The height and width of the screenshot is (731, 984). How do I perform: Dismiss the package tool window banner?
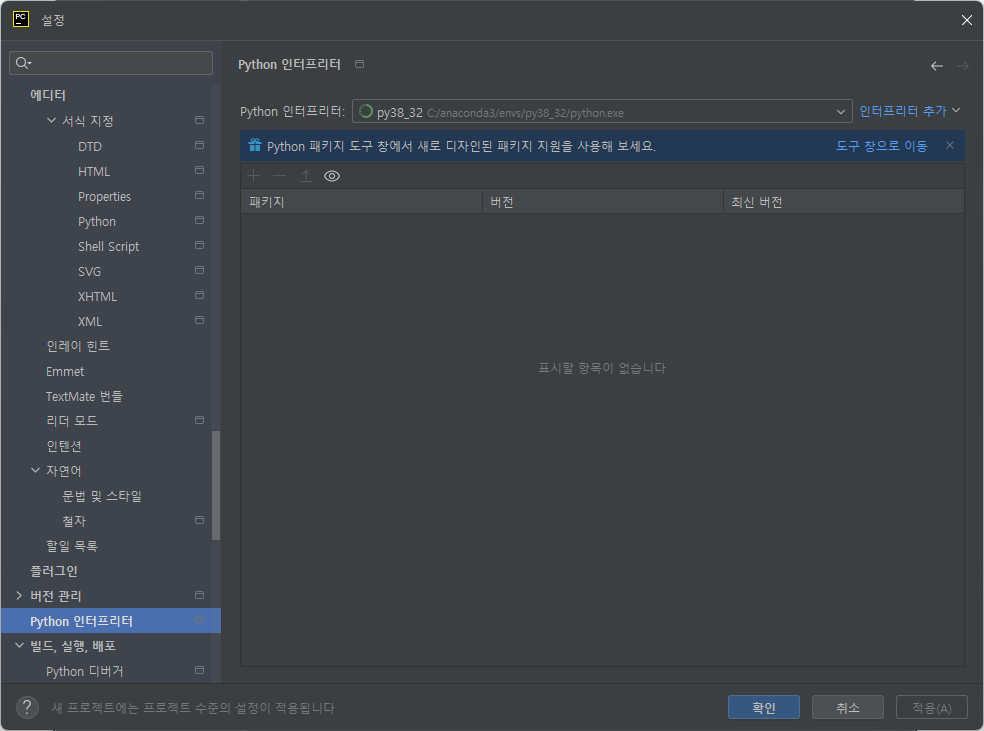[950, 145]
